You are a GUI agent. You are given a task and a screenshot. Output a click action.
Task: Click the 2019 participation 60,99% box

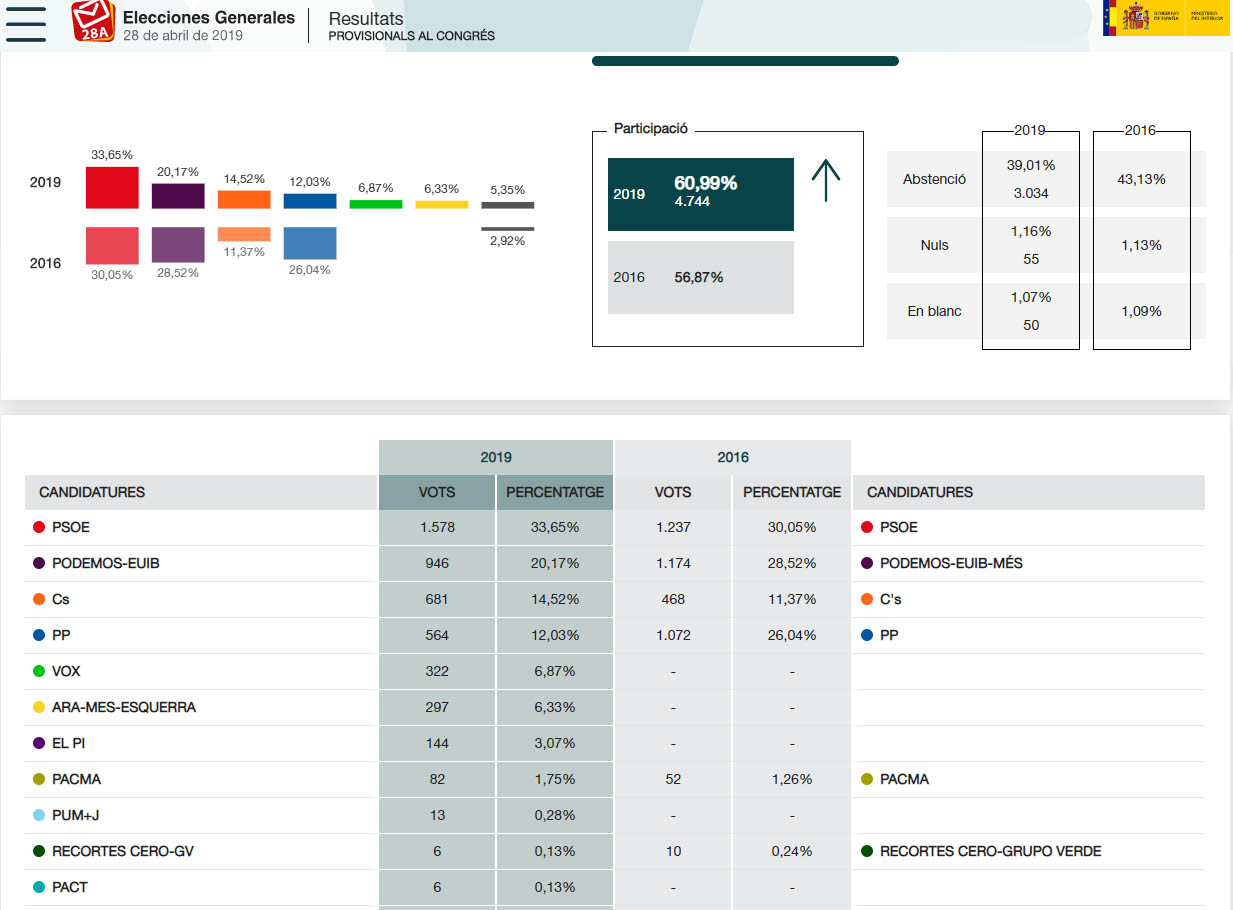click(x=701, y=194)
